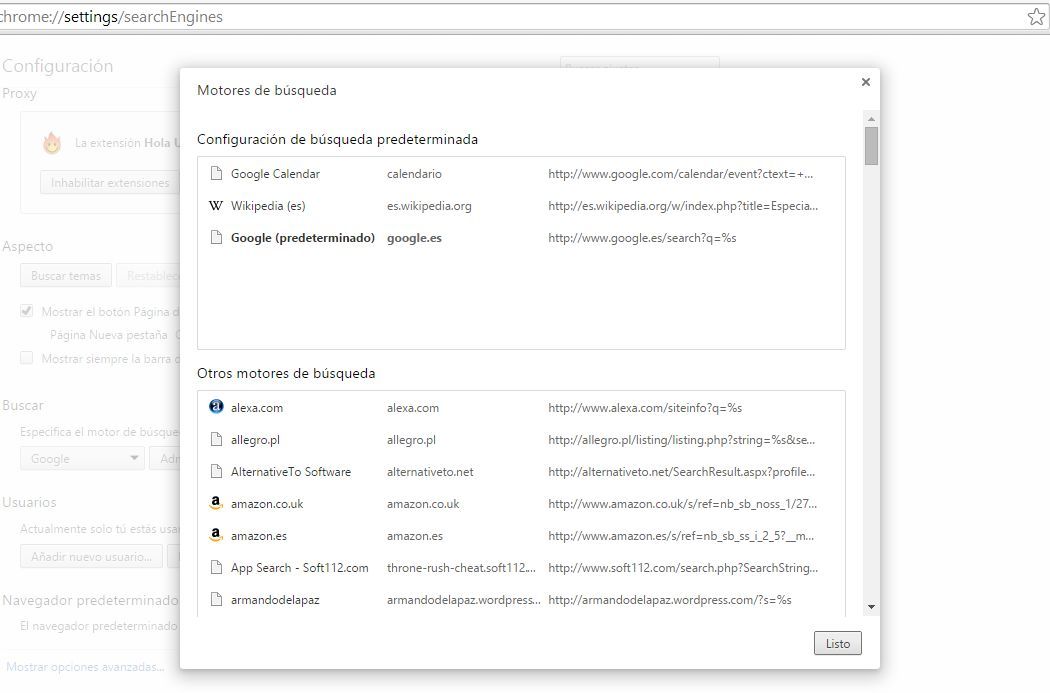Screen dimensions: 1050x693
Task: Select the Wikipedia (es) name
Action: pos(268,206)
